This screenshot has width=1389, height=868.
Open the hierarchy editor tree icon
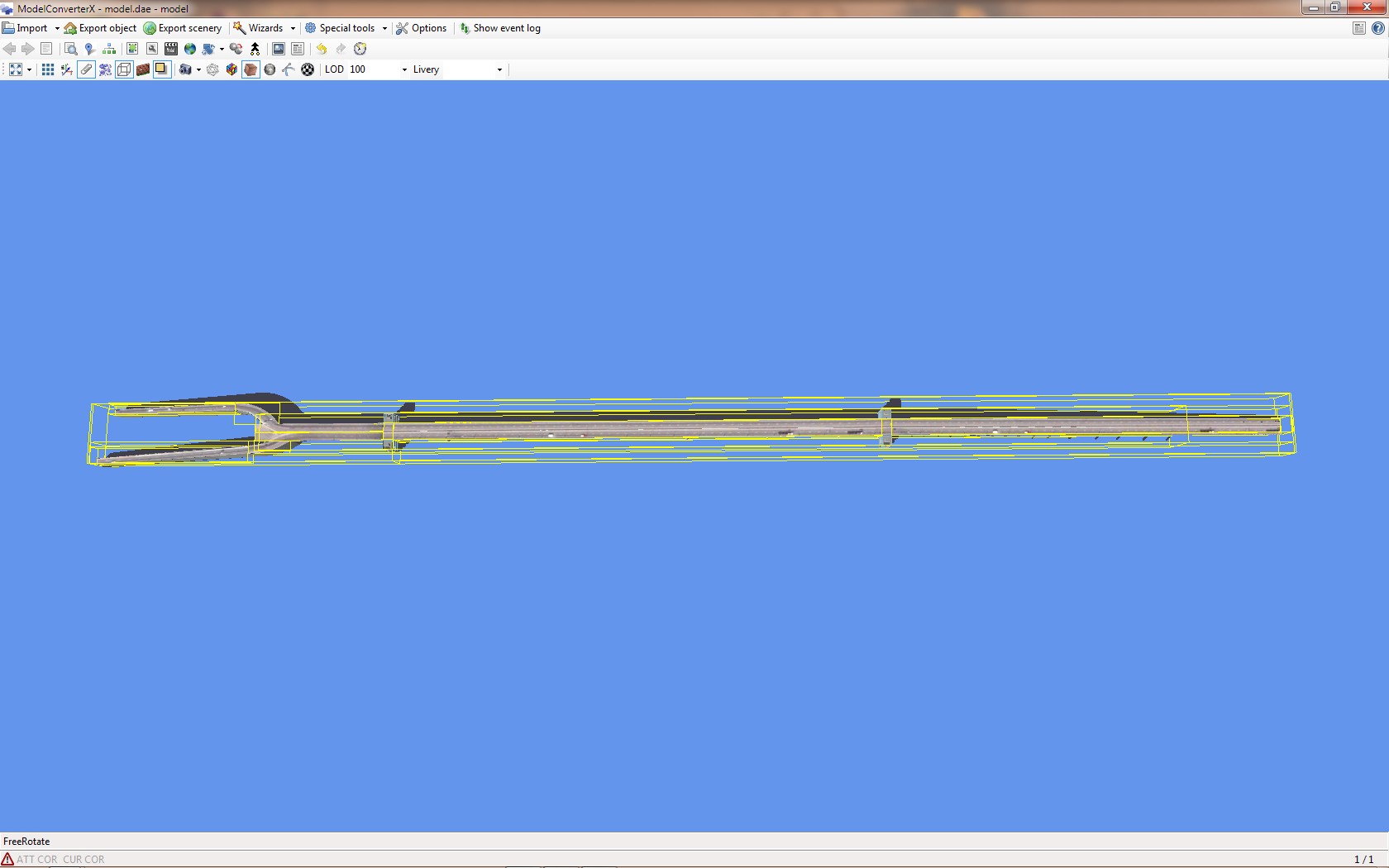click(109, 49)
